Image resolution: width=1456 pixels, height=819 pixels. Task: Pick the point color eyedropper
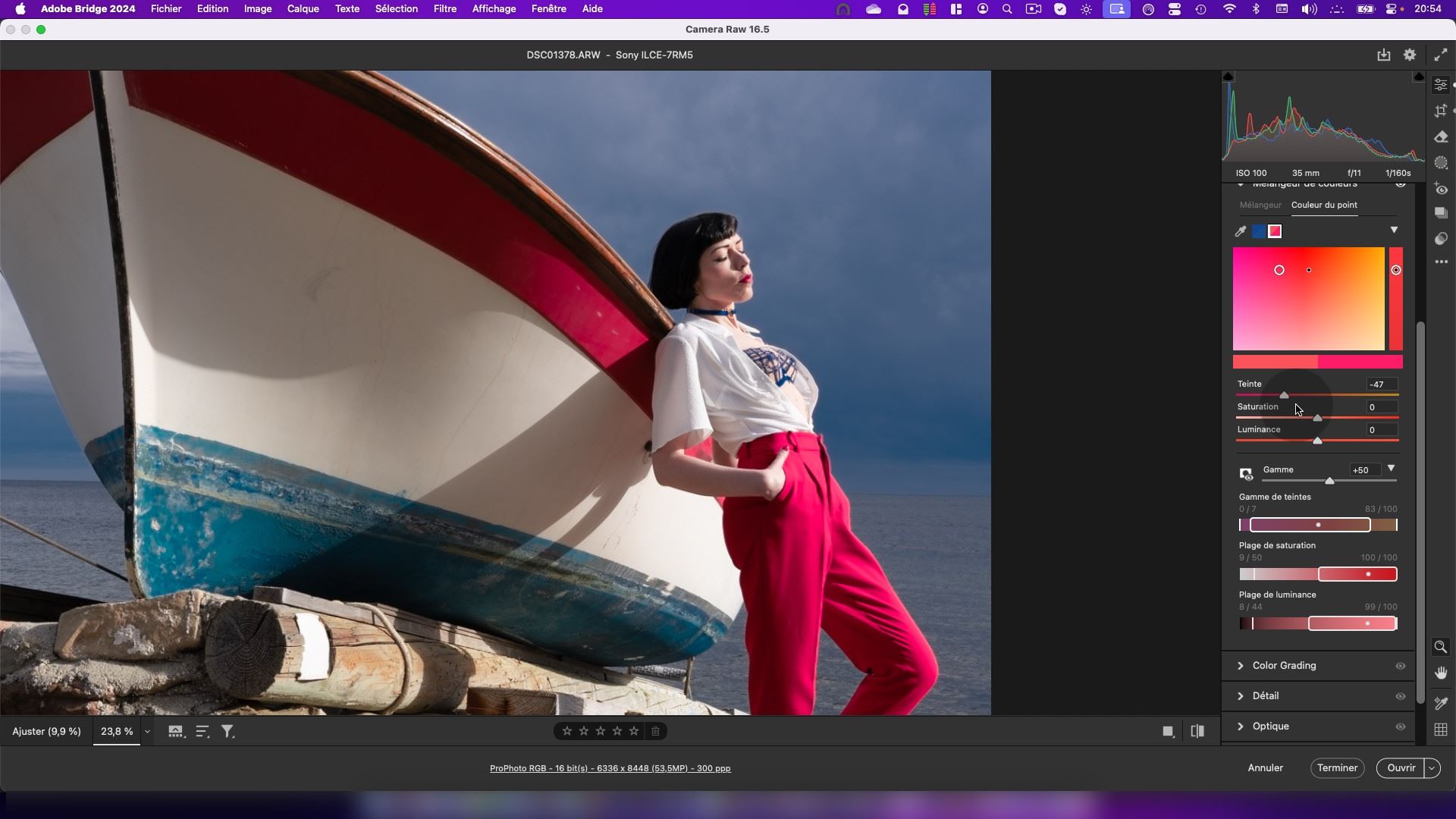coord(1241,231)
